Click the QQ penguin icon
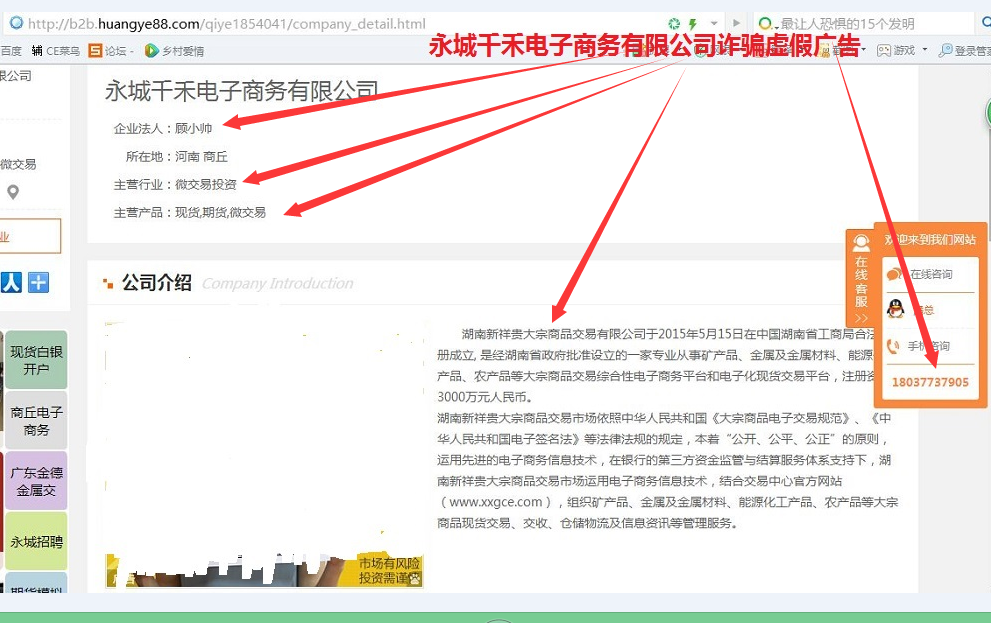This screenshot has width=991, height=623. pyautogui.click(x=896, y=309)
